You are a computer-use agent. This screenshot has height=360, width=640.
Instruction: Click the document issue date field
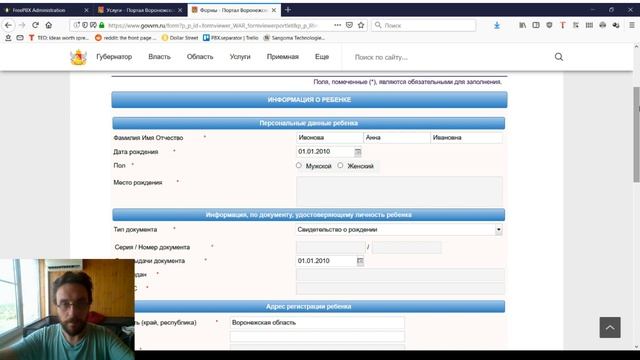(326, 261)
